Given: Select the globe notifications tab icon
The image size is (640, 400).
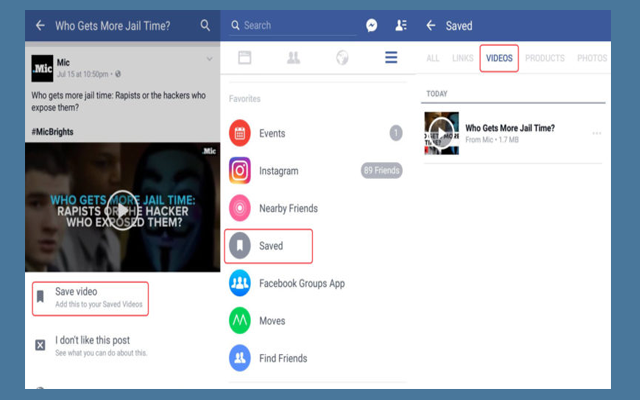Looking at the screenshot, I should [x=342, y=58].
